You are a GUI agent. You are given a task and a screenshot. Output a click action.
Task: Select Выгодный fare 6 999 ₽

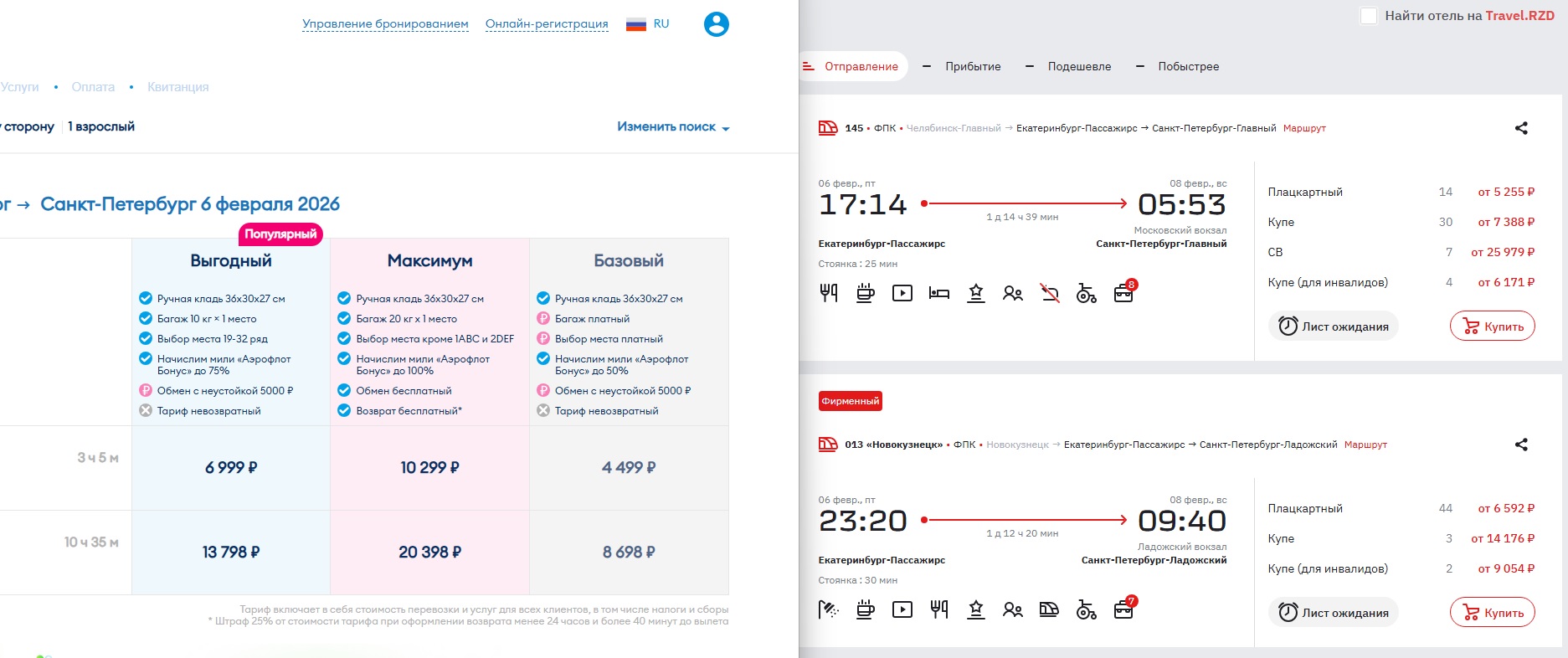231,468
